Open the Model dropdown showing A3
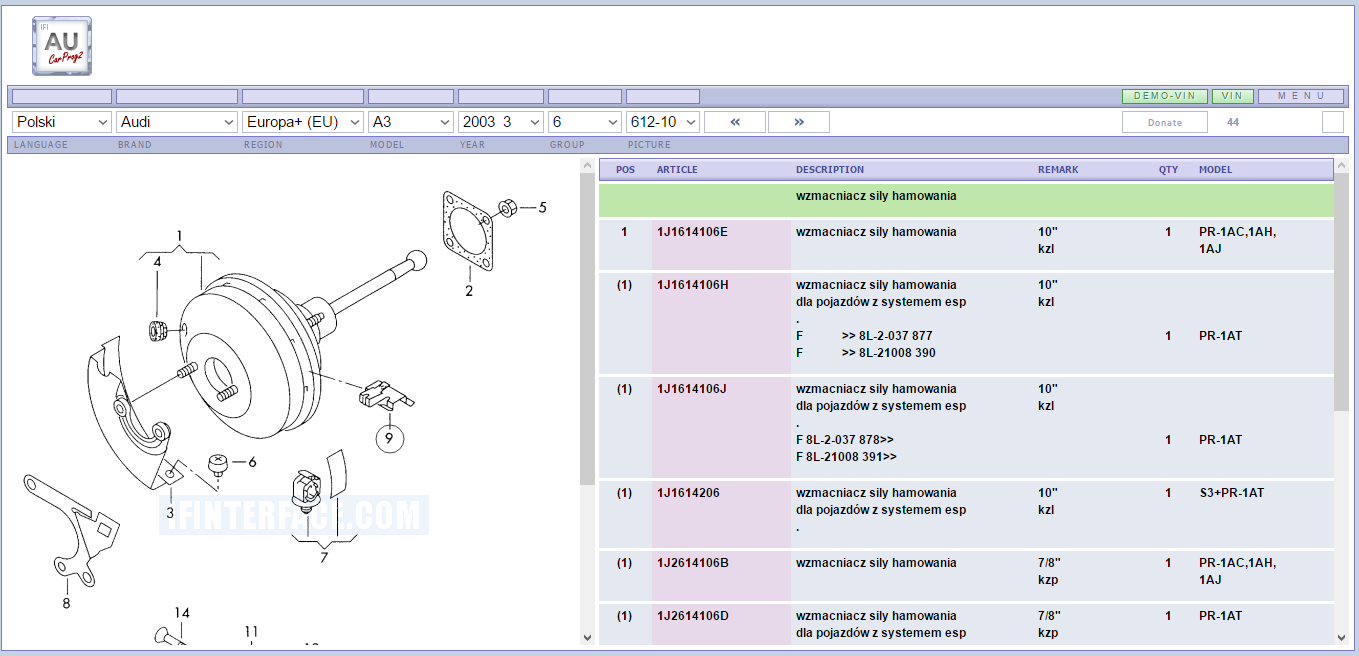The height and width of the screenshot is (656, 1359). pos(411,122)
